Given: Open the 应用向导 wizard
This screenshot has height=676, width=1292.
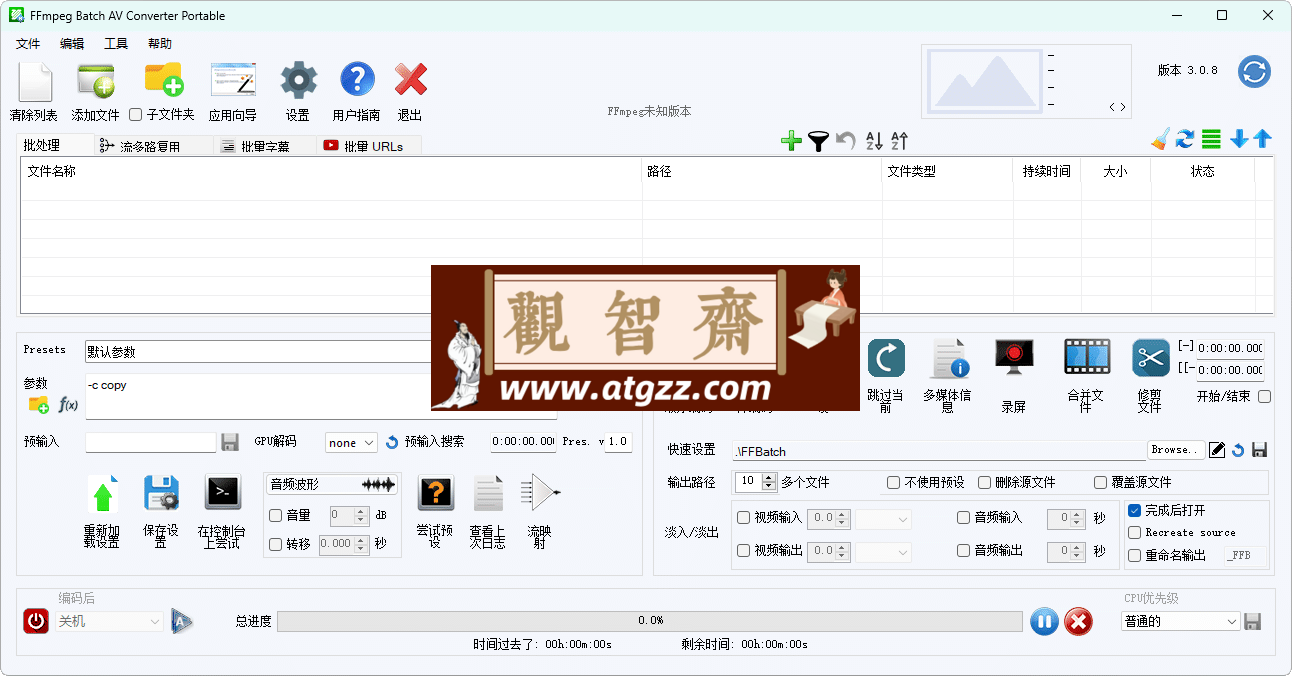Looking at the screenshot, I should pyautogui.click(x=233, y=79).
